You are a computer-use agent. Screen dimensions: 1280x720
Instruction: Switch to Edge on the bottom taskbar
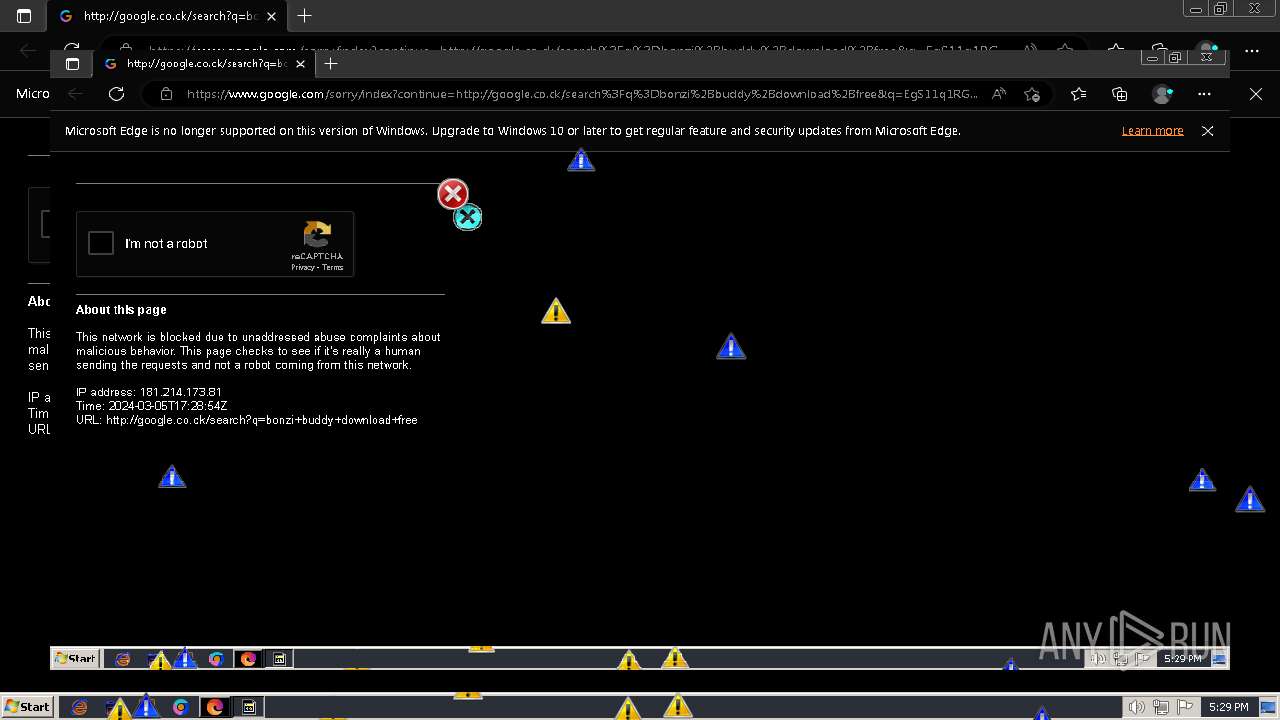(x=215, y=707)
